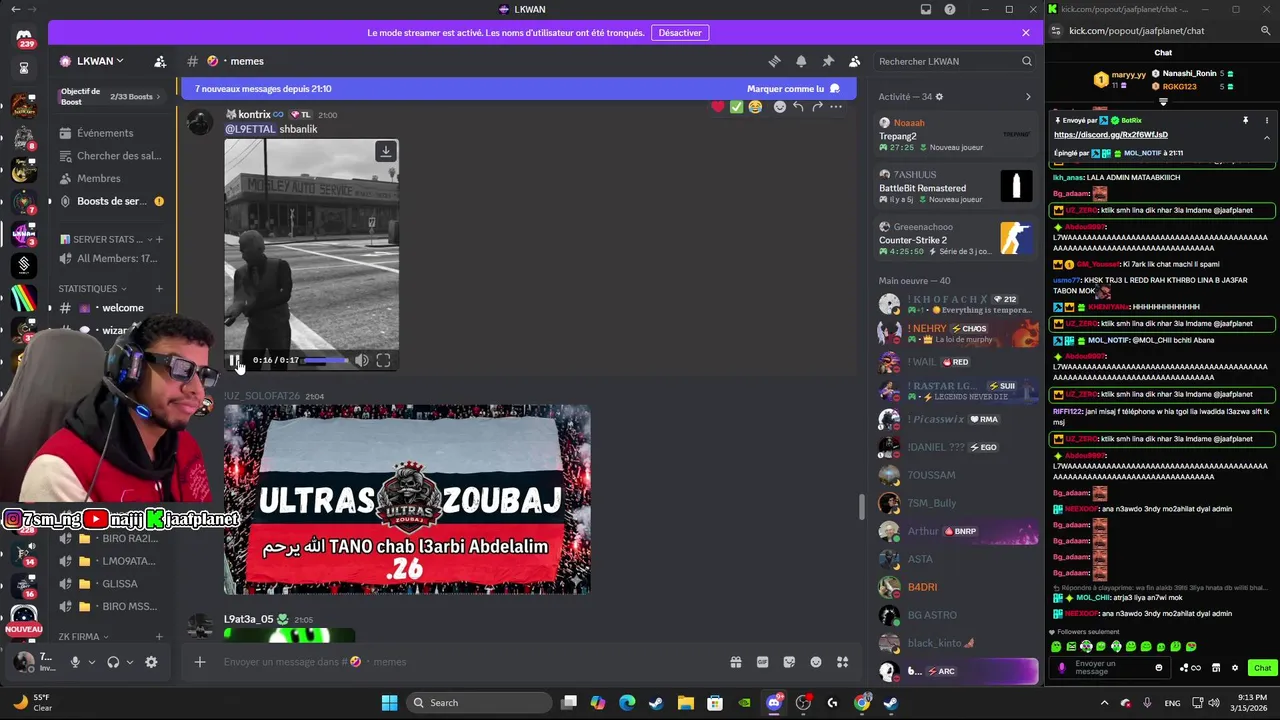
Task: Open Discord direct messages home icon
Action: tap(24, 37)
